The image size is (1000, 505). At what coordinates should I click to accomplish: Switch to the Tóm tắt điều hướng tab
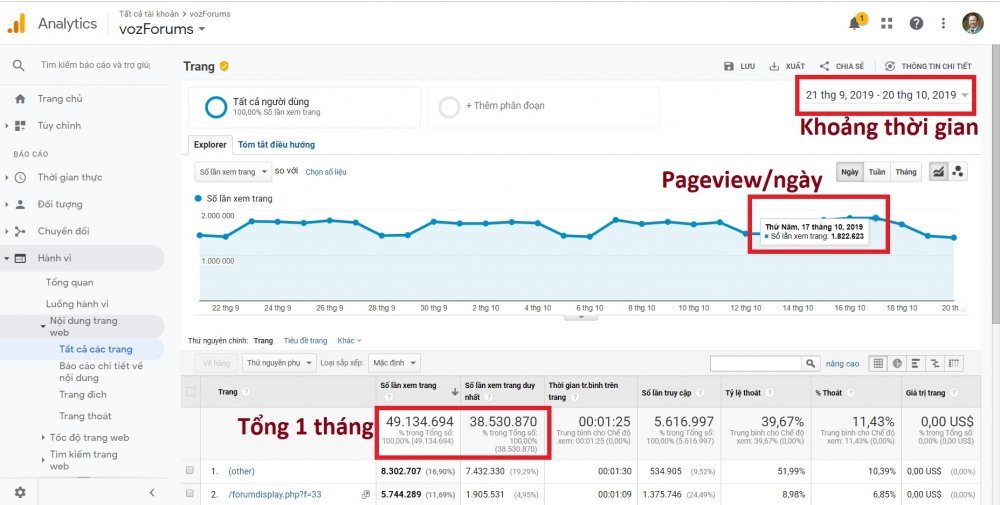[x=276, y=145]
